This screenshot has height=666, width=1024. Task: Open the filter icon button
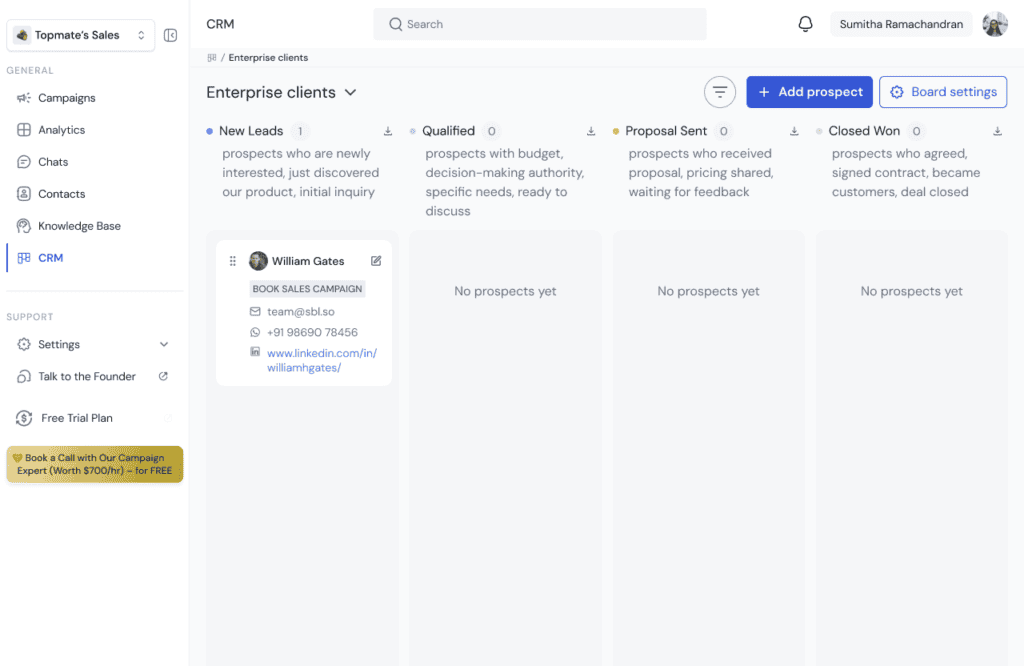point(719,92)
